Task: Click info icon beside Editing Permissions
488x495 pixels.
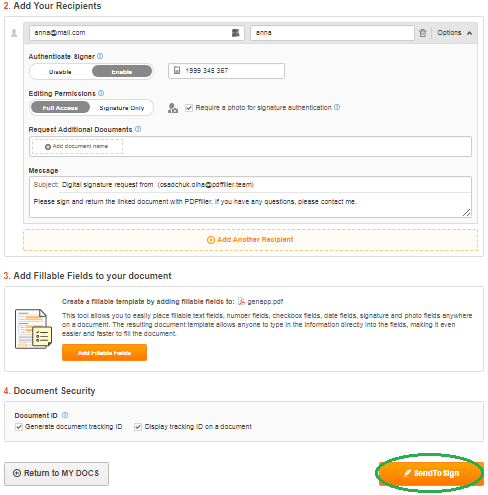Action: click(x=101, y=93)
